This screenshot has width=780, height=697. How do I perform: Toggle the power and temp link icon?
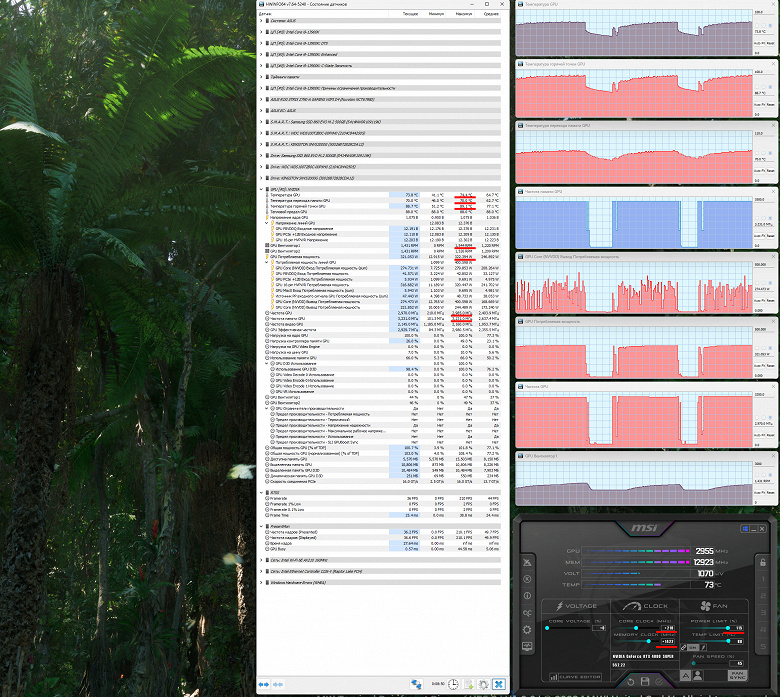pos(683,647)
